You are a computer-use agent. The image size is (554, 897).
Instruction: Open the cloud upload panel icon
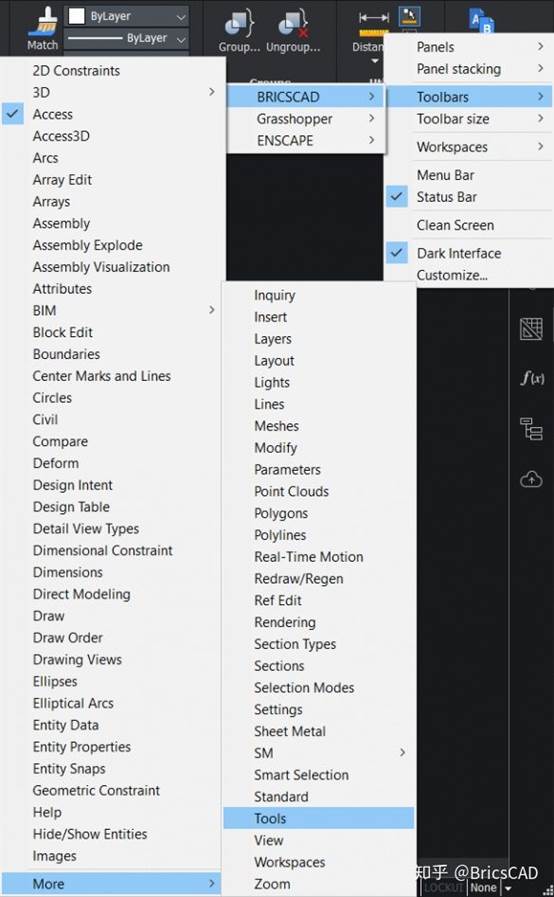[x=531, y=479]
